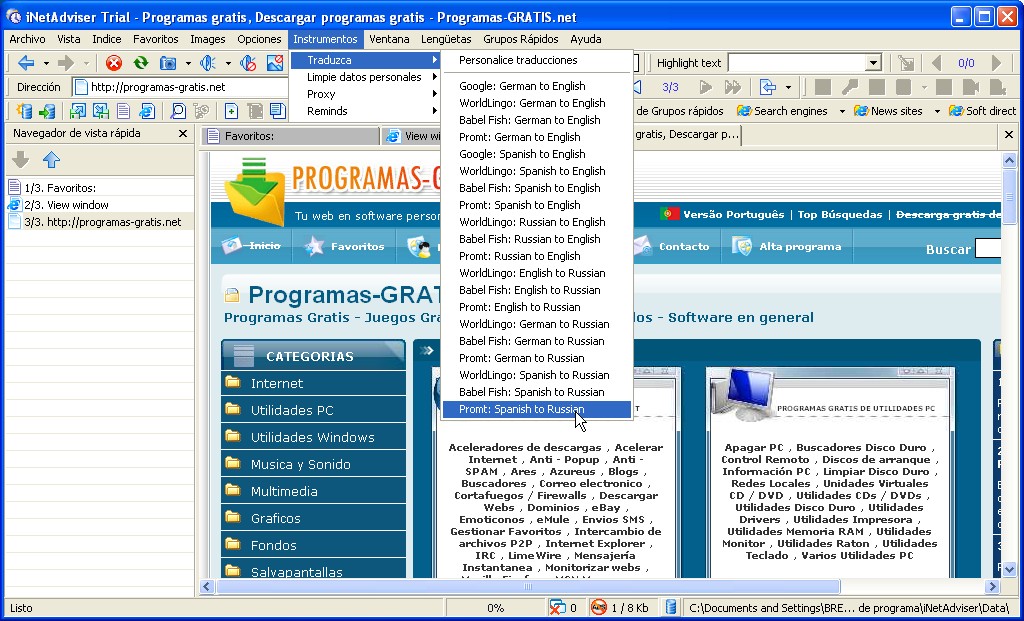
Task: Switch to the Favoritos: tab
Action: (x=291, y=136)
